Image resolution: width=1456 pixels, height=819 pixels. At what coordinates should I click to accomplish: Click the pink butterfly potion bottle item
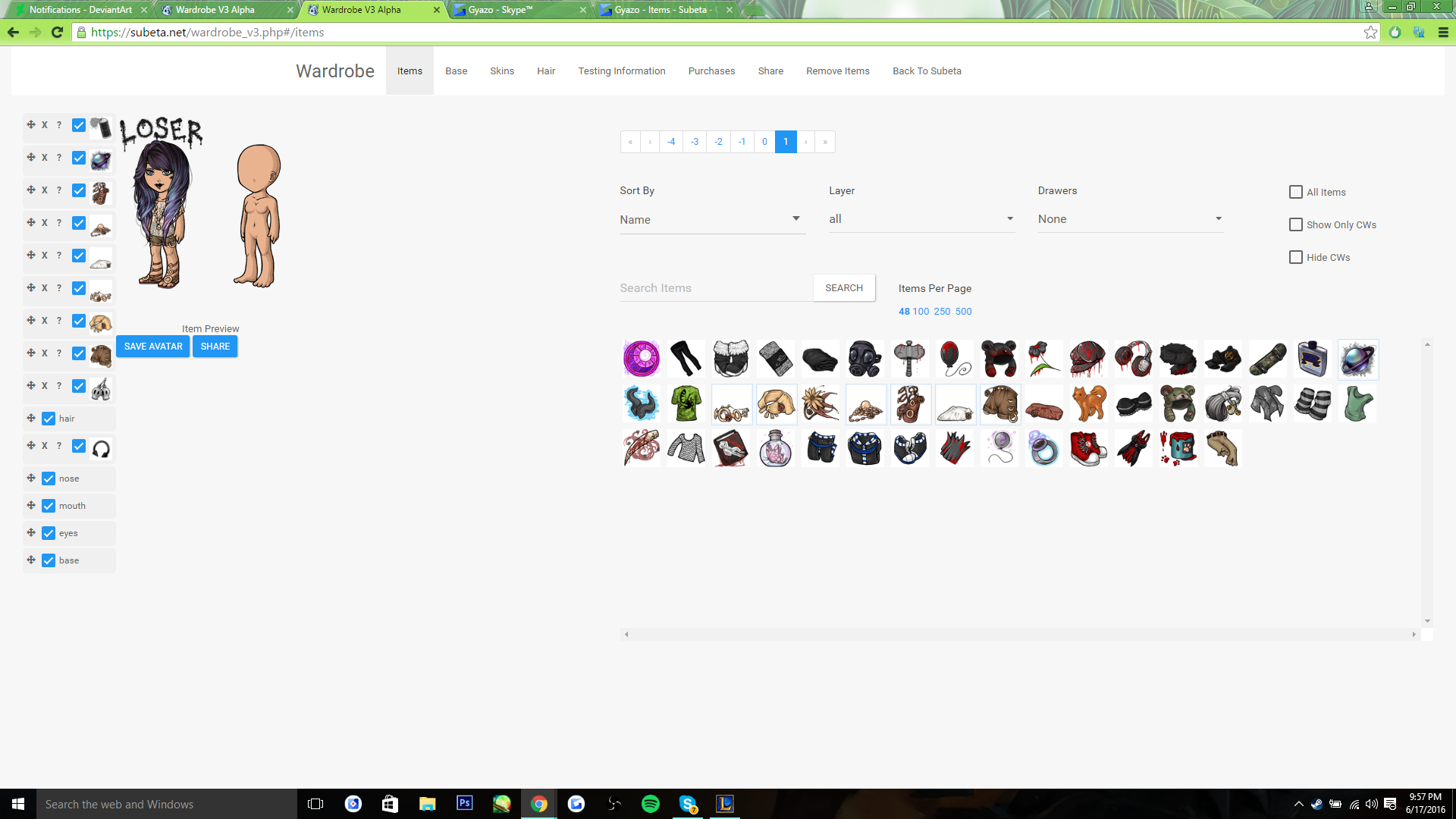coord(775,448)
